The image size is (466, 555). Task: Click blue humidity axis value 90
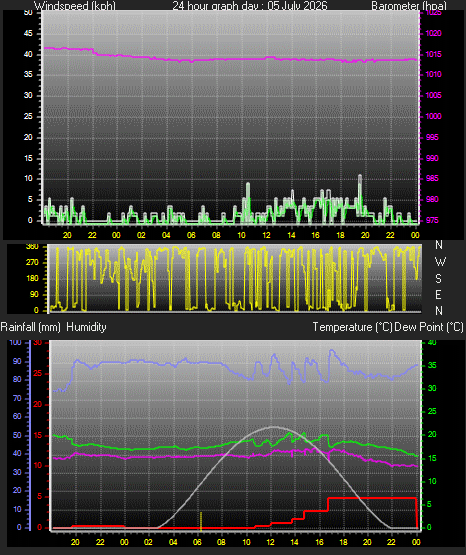[x=17, y=361]
